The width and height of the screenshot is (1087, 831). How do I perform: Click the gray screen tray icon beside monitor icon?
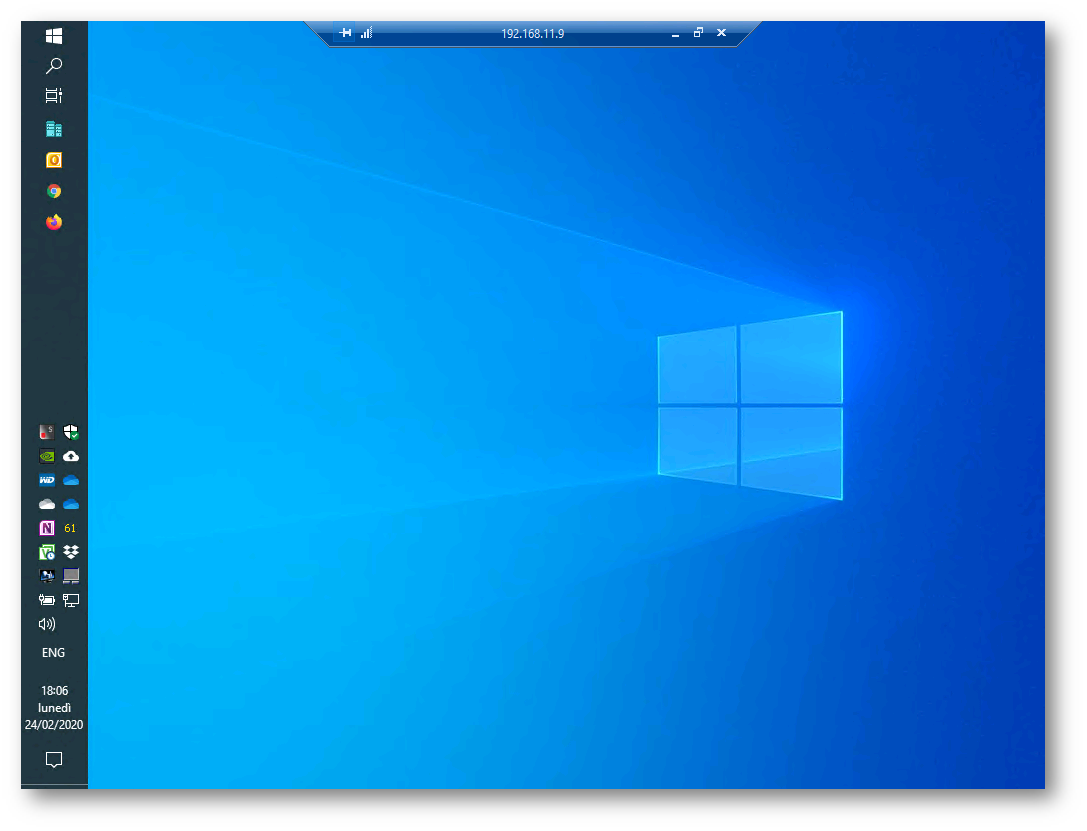(x=71, y=576)
